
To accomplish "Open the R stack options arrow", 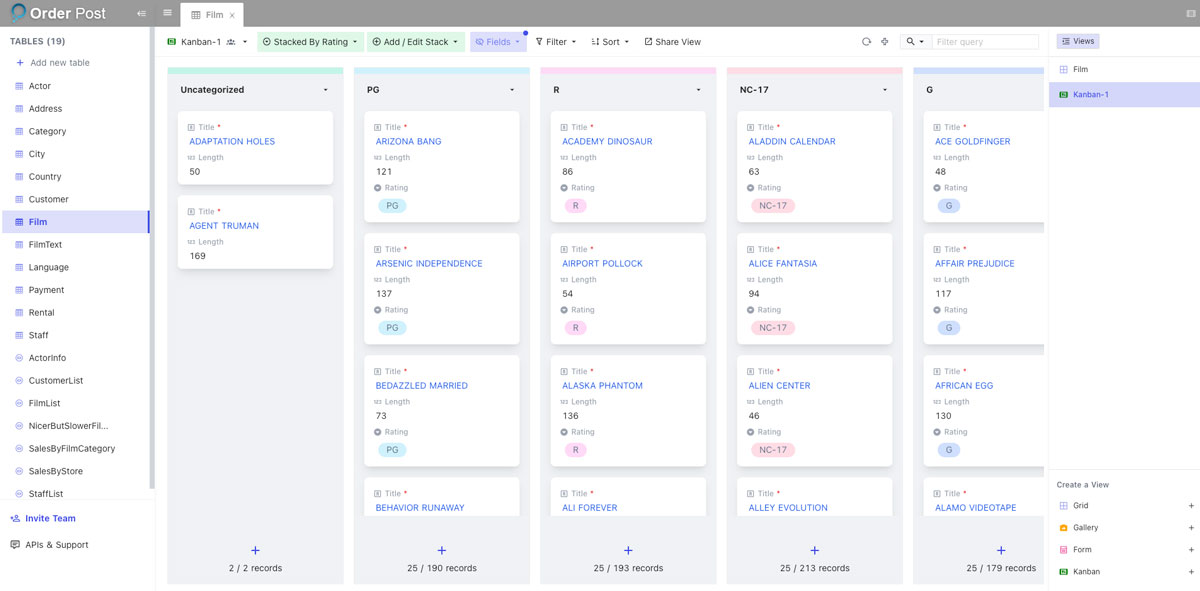I will click(x=699, y=90).
